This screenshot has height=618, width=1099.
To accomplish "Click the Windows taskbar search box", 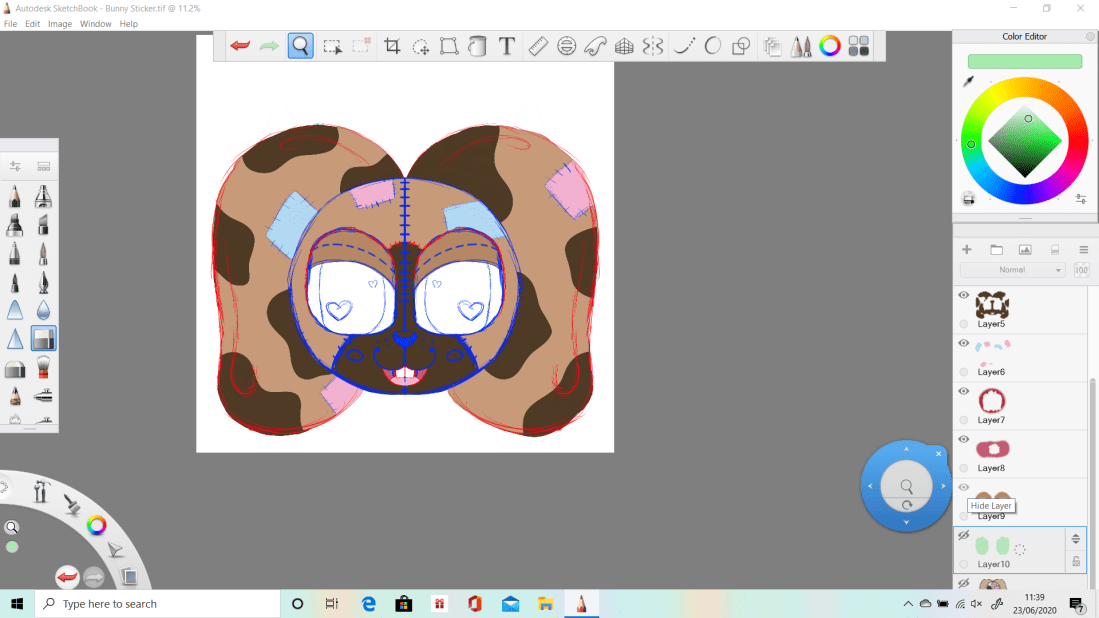I will pos(158,604).
